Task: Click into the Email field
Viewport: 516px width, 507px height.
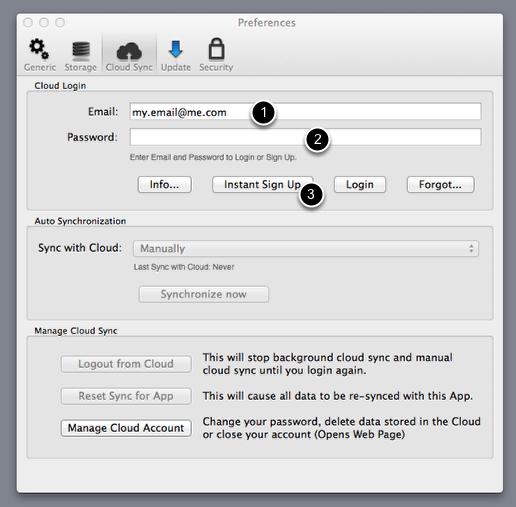Action: 305,112
